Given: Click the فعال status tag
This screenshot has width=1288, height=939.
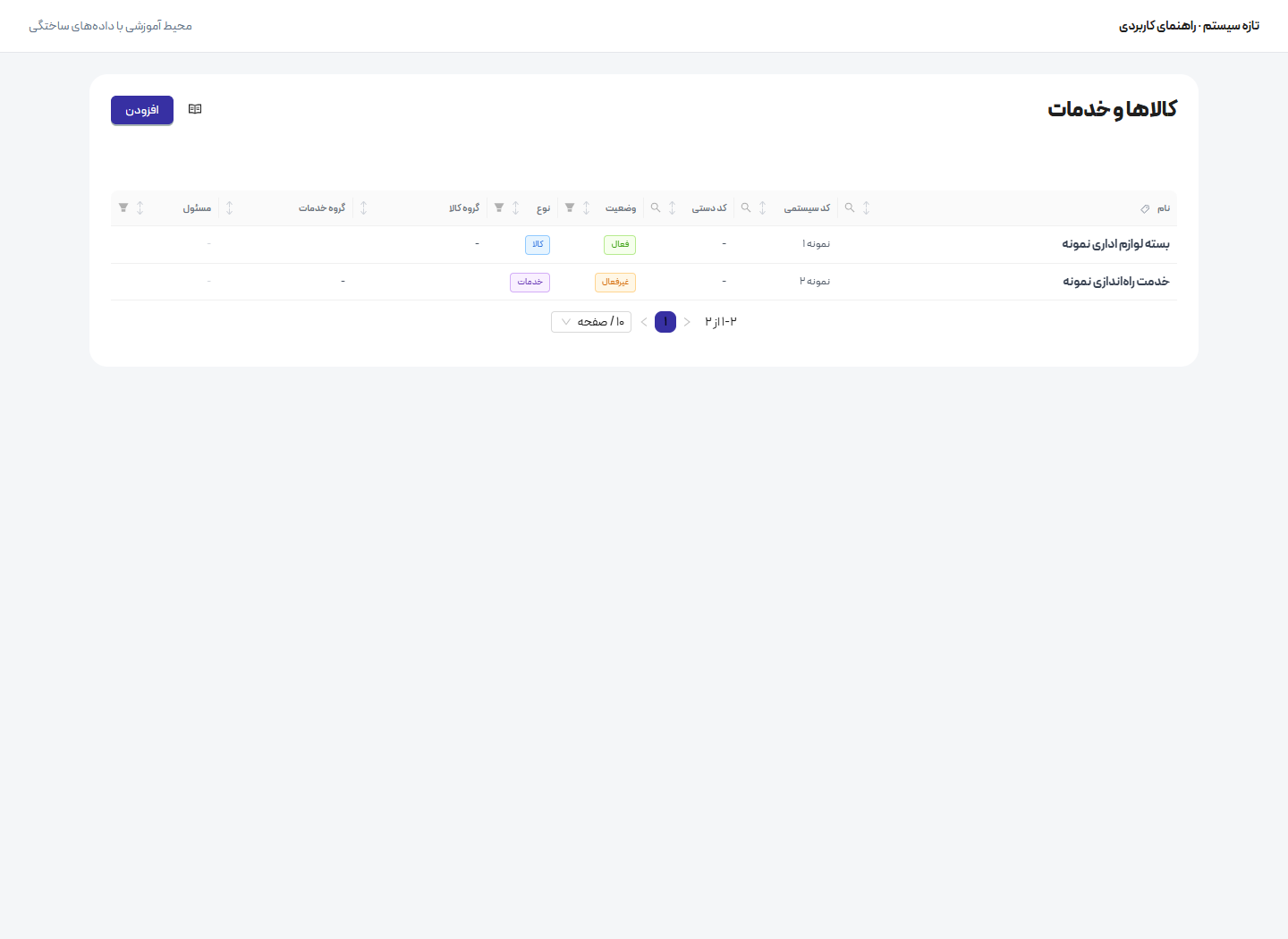Looking at the screenshot, I should click(x=620, y=244).
